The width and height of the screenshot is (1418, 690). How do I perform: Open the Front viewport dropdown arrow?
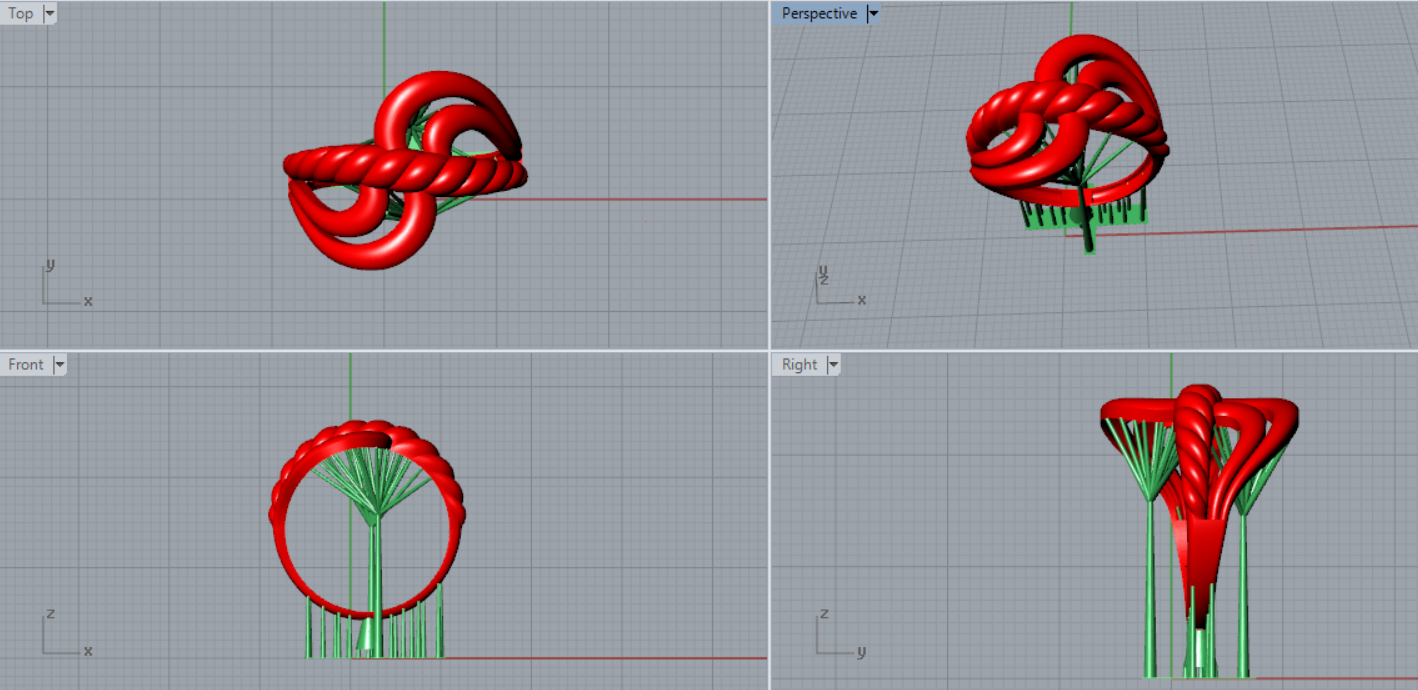coord(59,365)
